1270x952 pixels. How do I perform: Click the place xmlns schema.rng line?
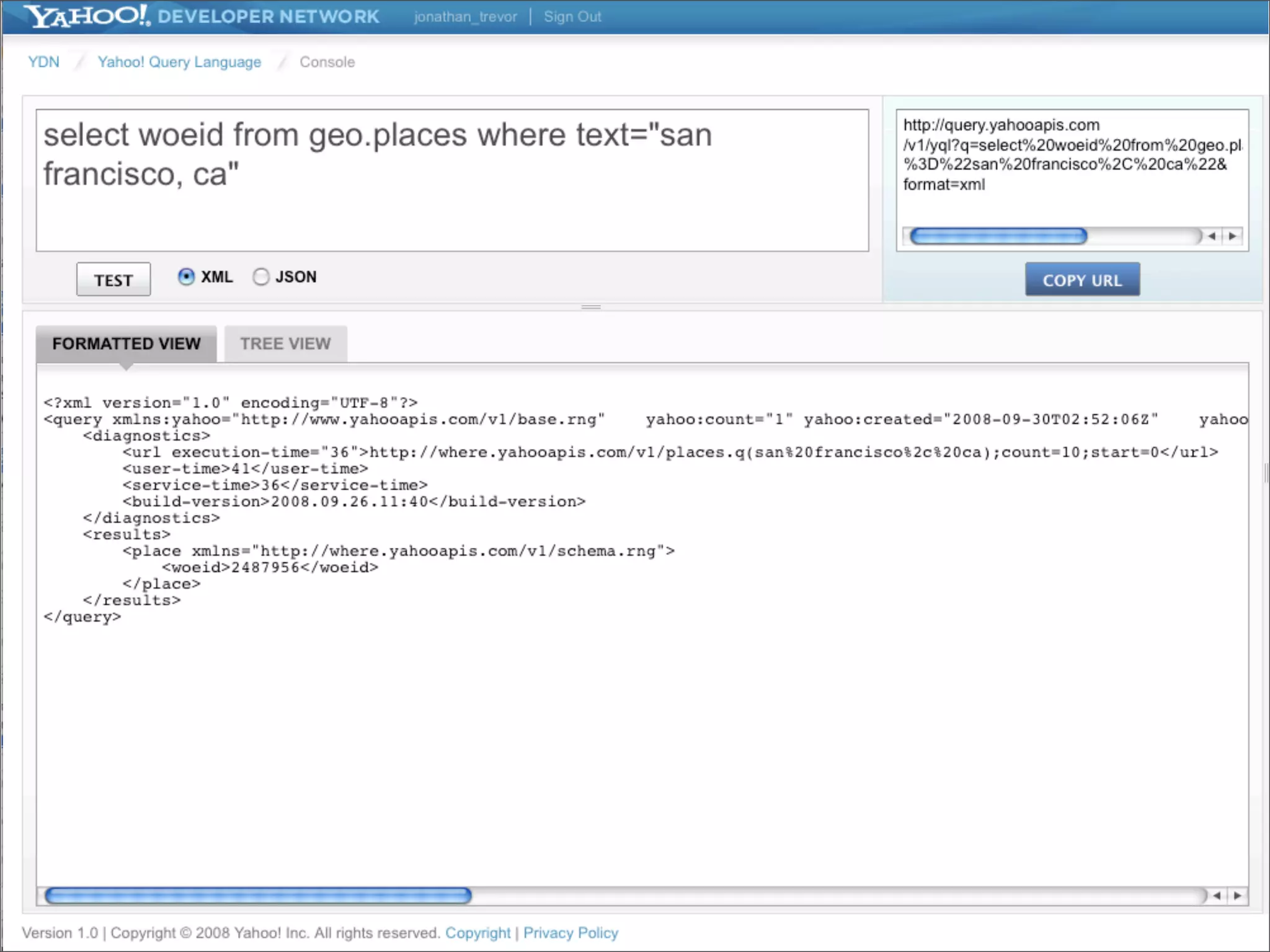pyautogui.click(x=399, y=552)
